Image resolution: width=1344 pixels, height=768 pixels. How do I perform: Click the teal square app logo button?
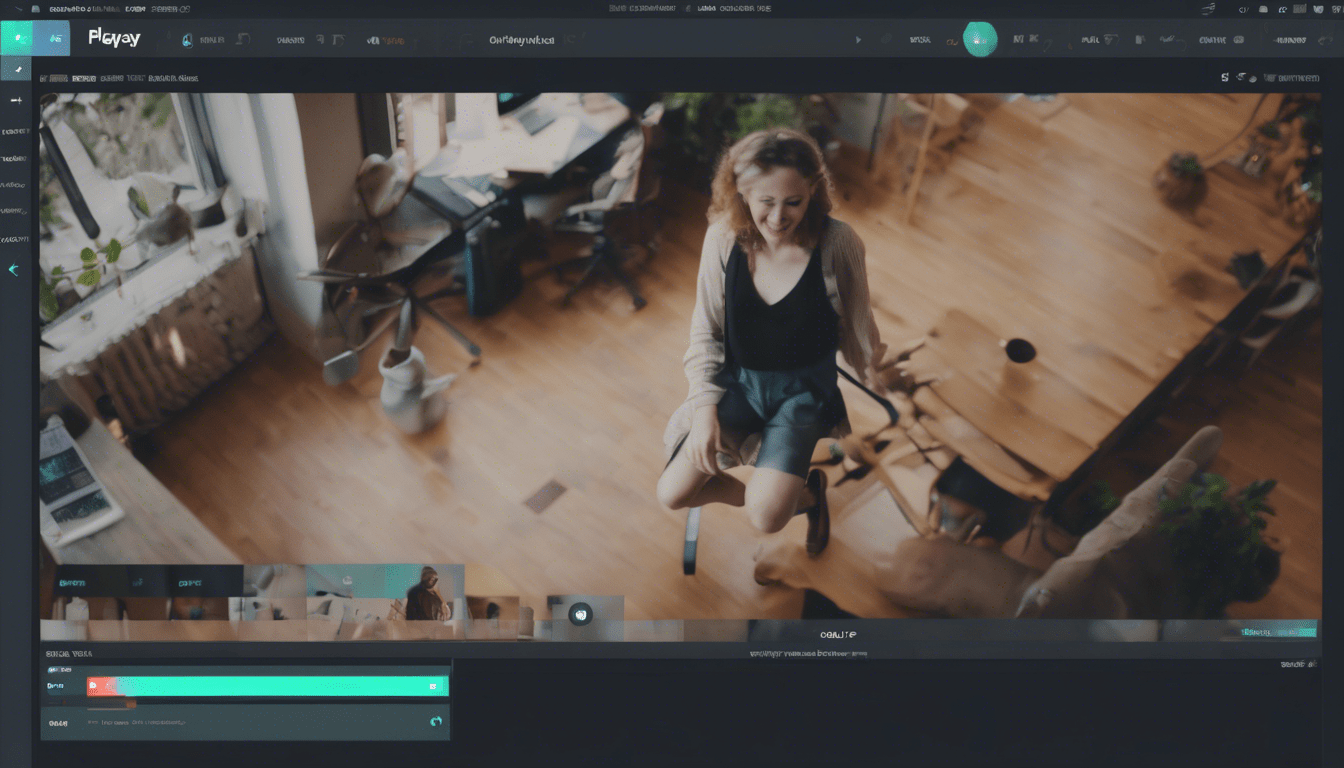(x=16, y=39)
